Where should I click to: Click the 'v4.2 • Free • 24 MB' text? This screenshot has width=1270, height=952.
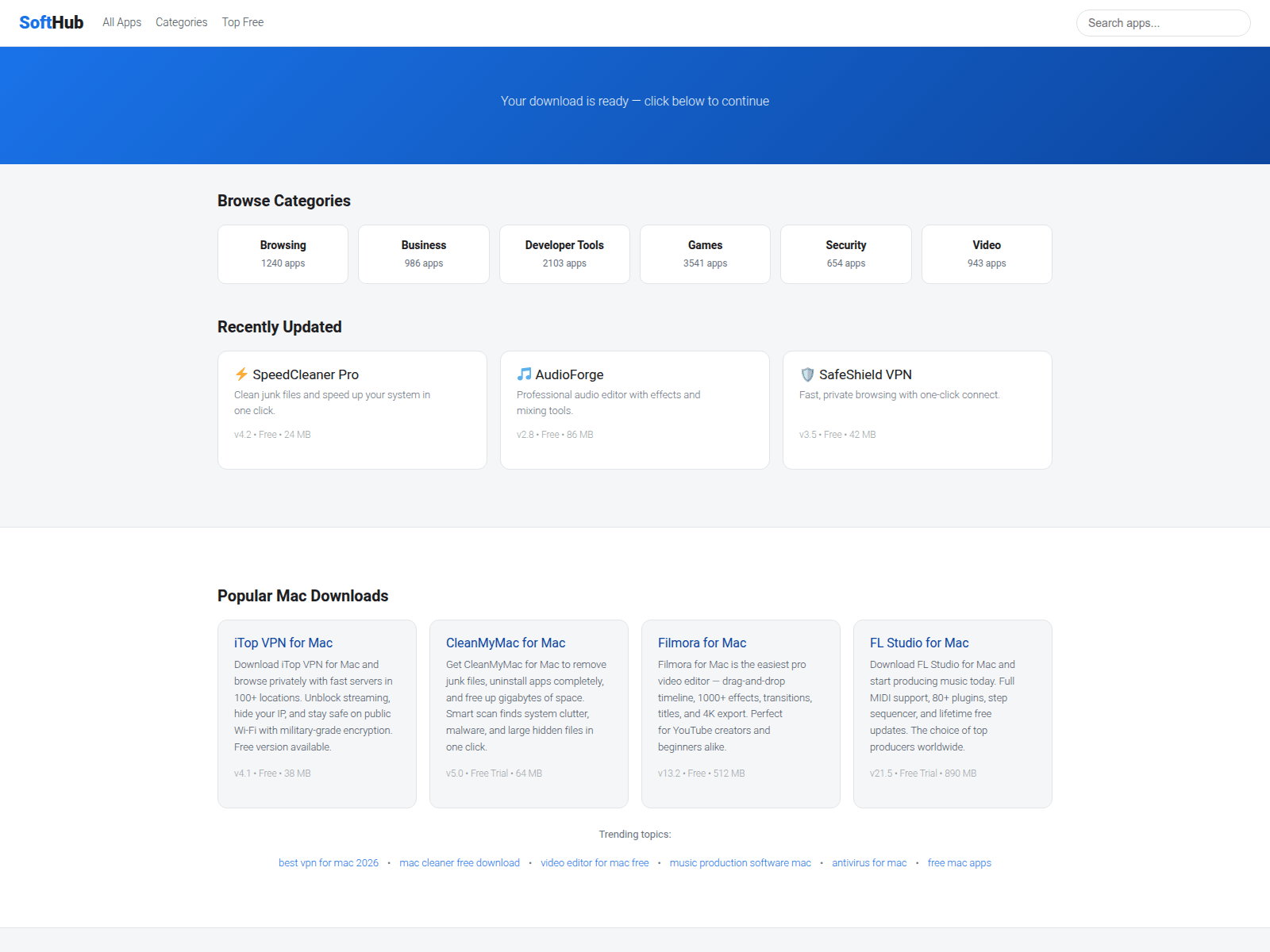pos(272,435)
